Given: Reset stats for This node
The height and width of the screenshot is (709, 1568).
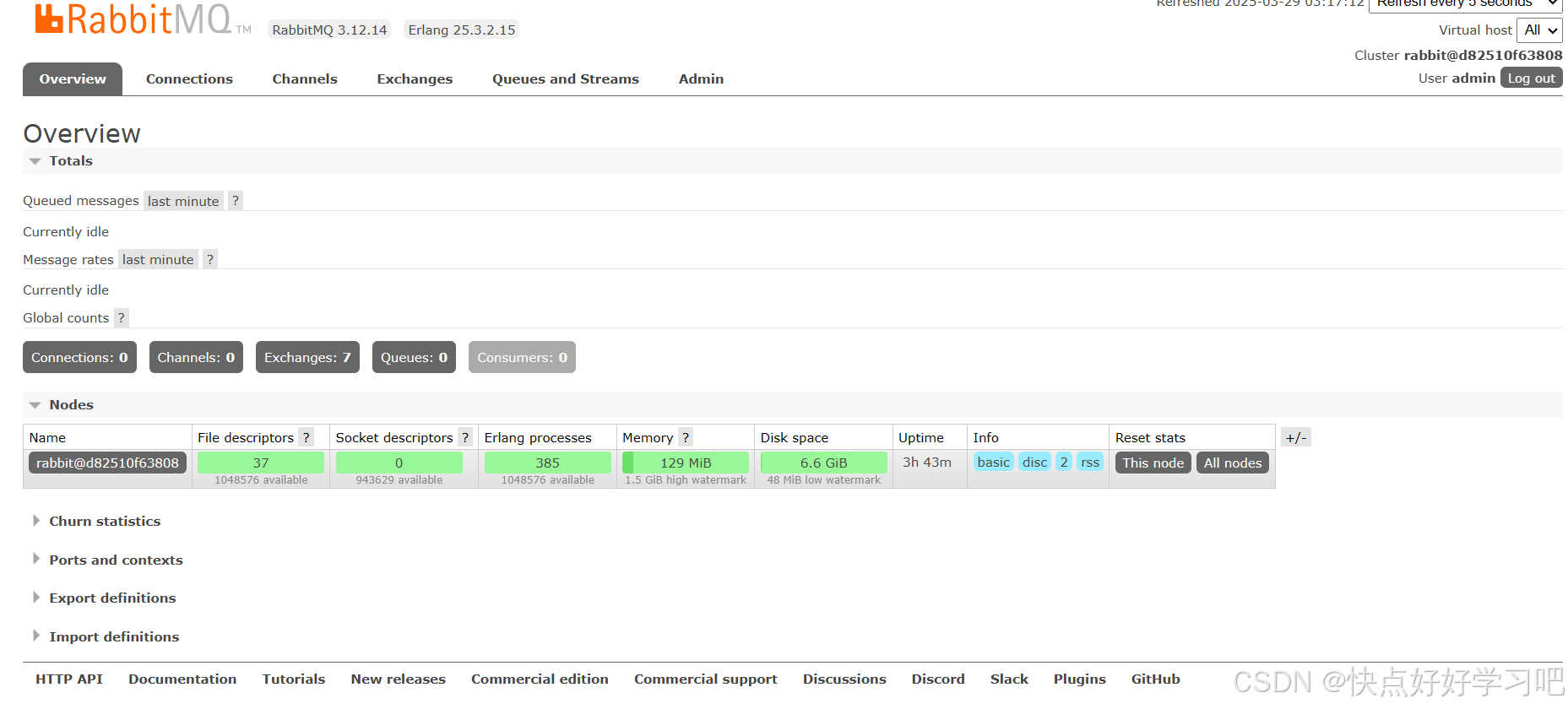Looking at the screenshot, I should coord(1153,463).
